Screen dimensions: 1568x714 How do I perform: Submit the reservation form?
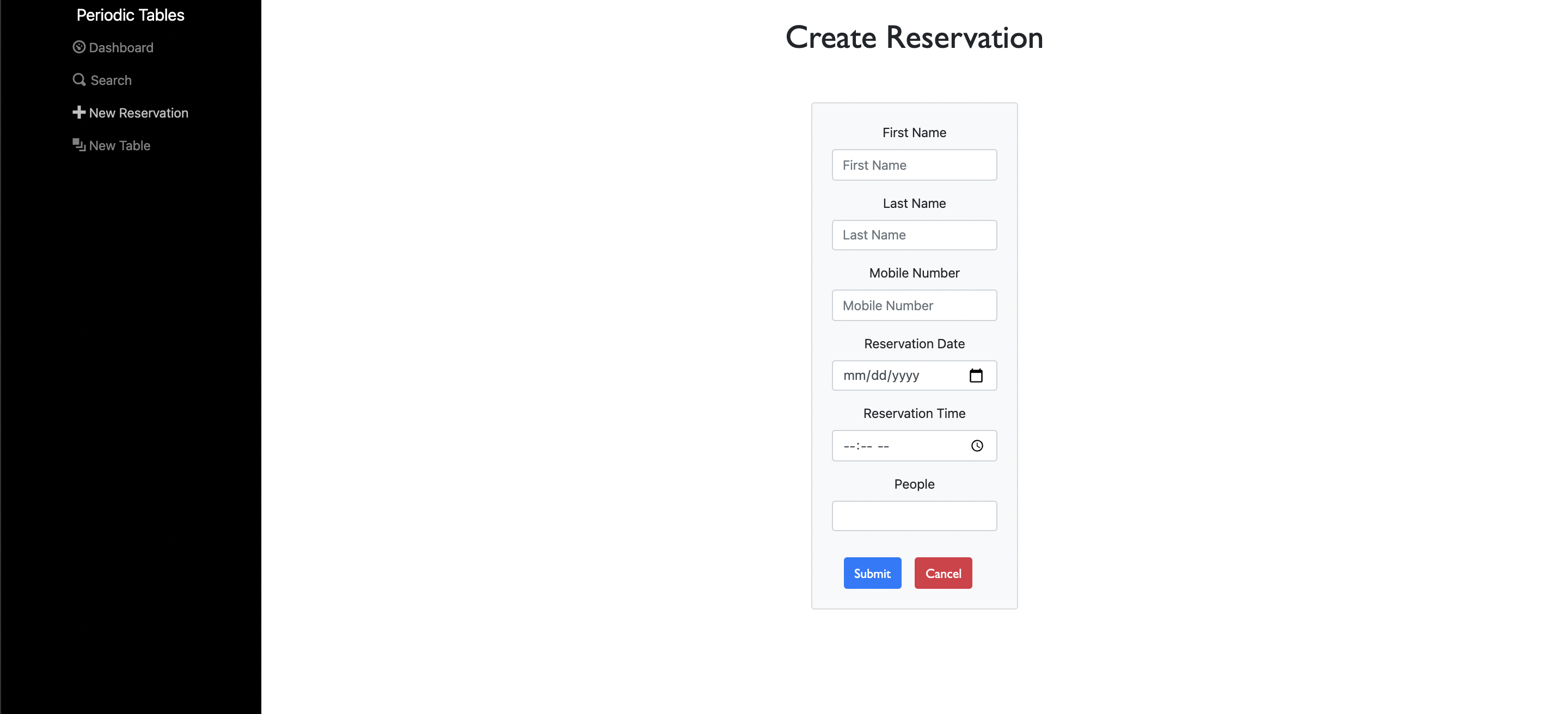[x=872, y=573]
